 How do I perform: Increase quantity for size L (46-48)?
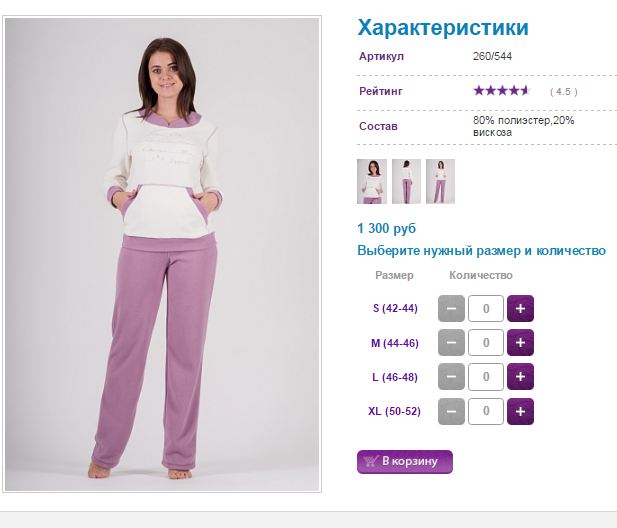pyautogui.click(x=520, y=377)
